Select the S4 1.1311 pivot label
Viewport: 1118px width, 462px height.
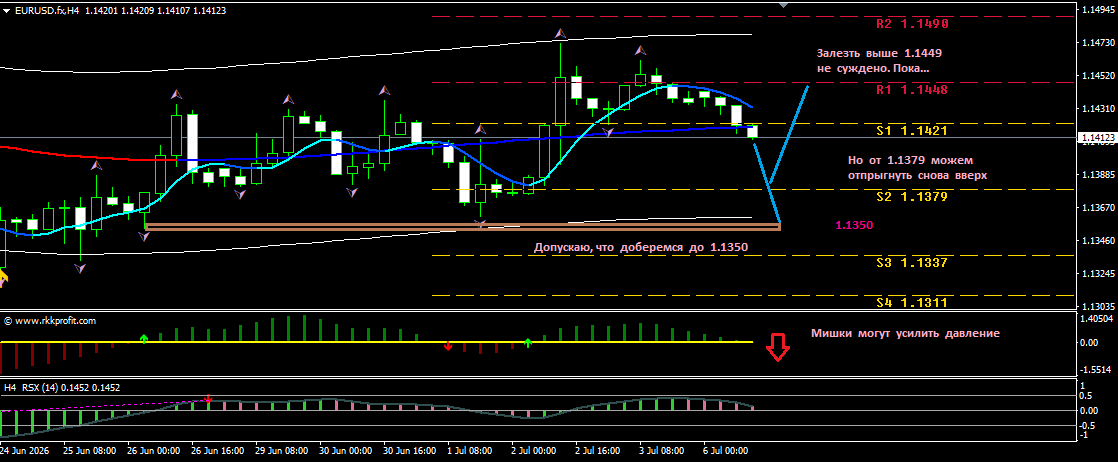pyautogui.click(x=912, y=303)
